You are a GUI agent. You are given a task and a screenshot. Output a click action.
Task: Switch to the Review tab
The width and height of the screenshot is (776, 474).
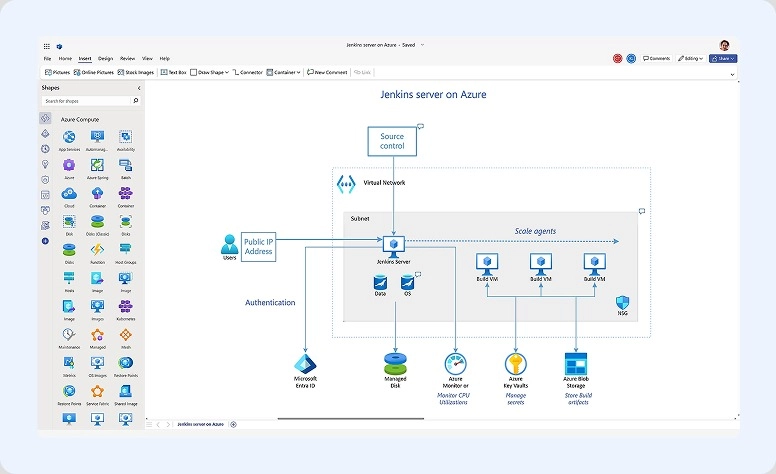pos(127,58)
